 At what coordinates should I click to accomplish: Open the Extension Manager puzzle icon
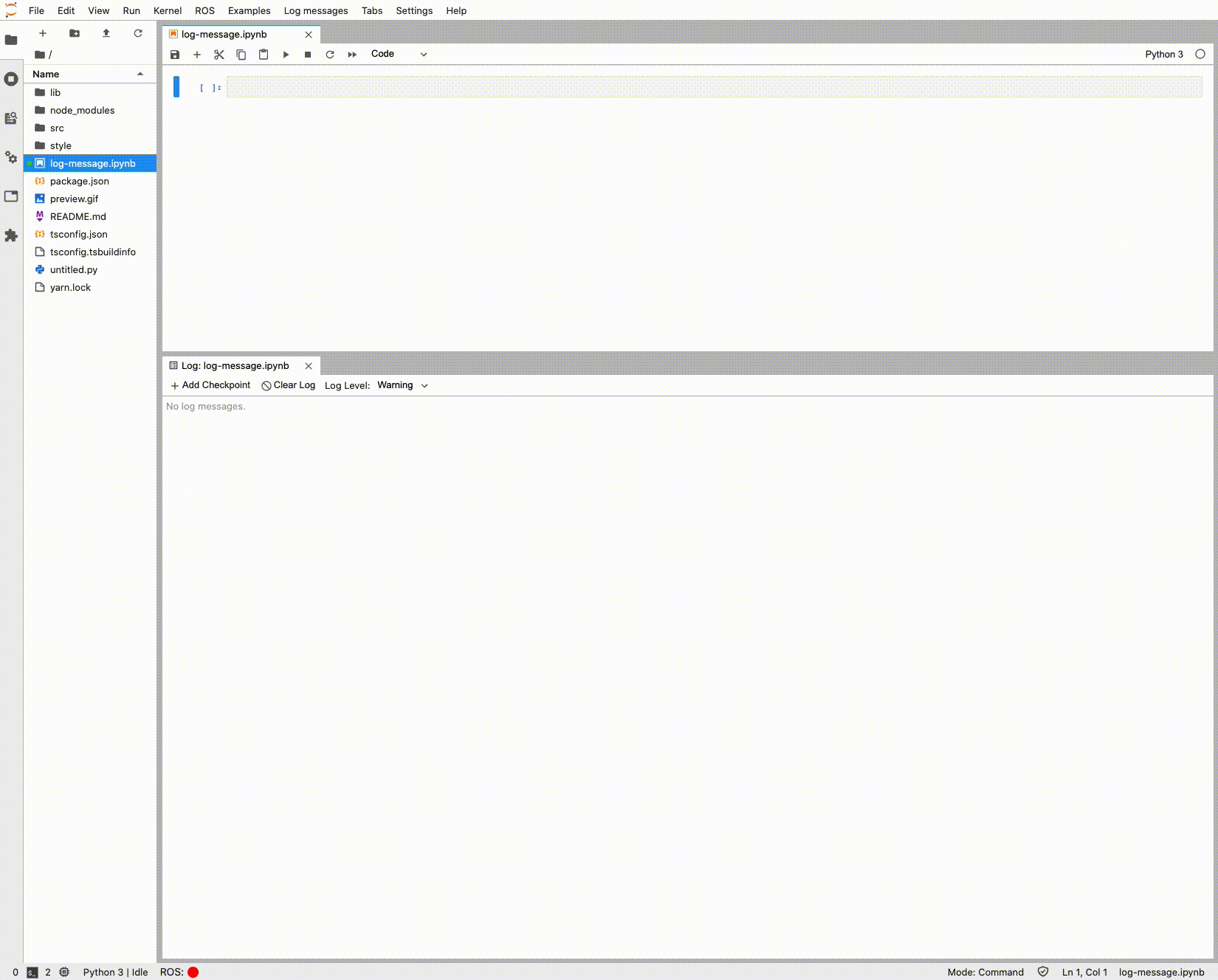tap(11, 235)
